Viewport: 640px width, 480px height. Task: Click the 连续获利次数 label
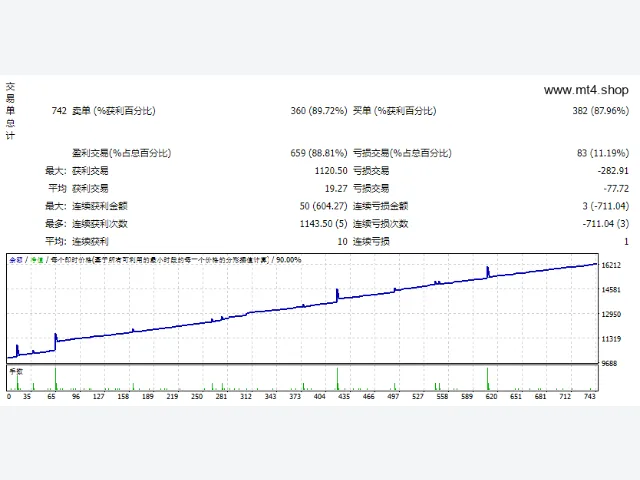click(100, 224)
